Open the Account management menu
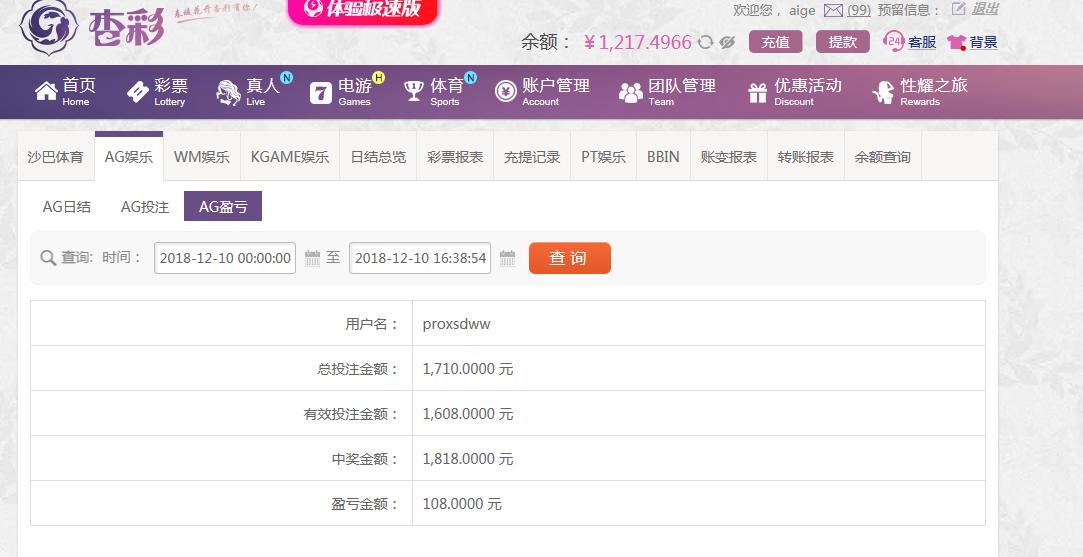The image size is (1083, 557). coord(542,92)
